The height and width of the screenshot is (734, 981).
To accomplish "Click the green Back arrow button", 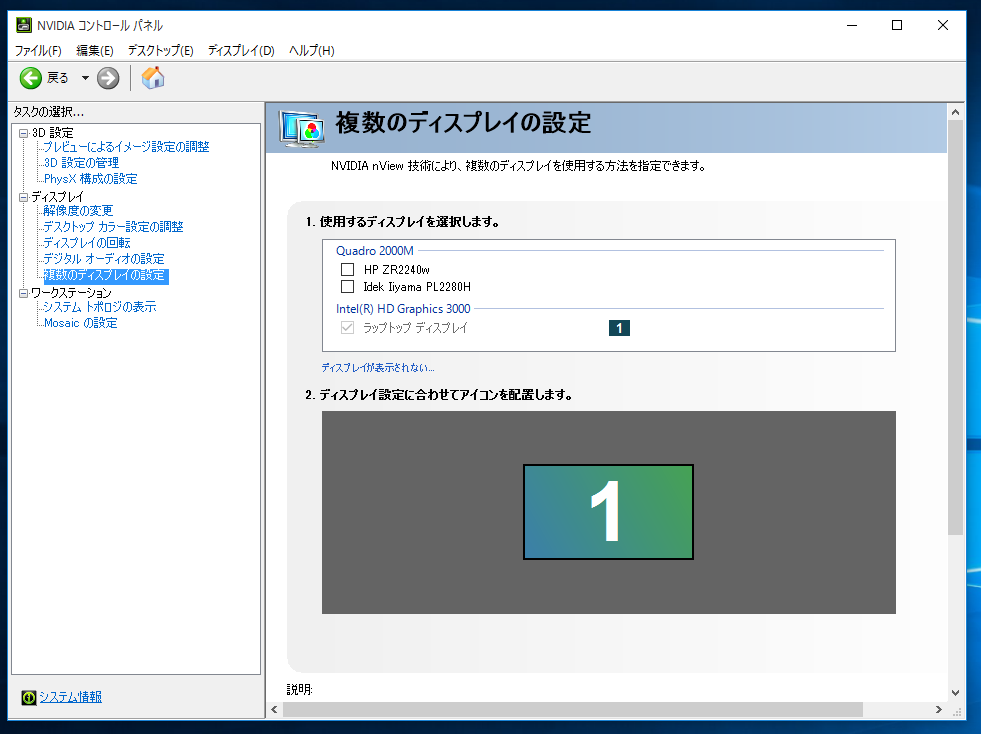I will pyautogui.click(x=31, y=78).
